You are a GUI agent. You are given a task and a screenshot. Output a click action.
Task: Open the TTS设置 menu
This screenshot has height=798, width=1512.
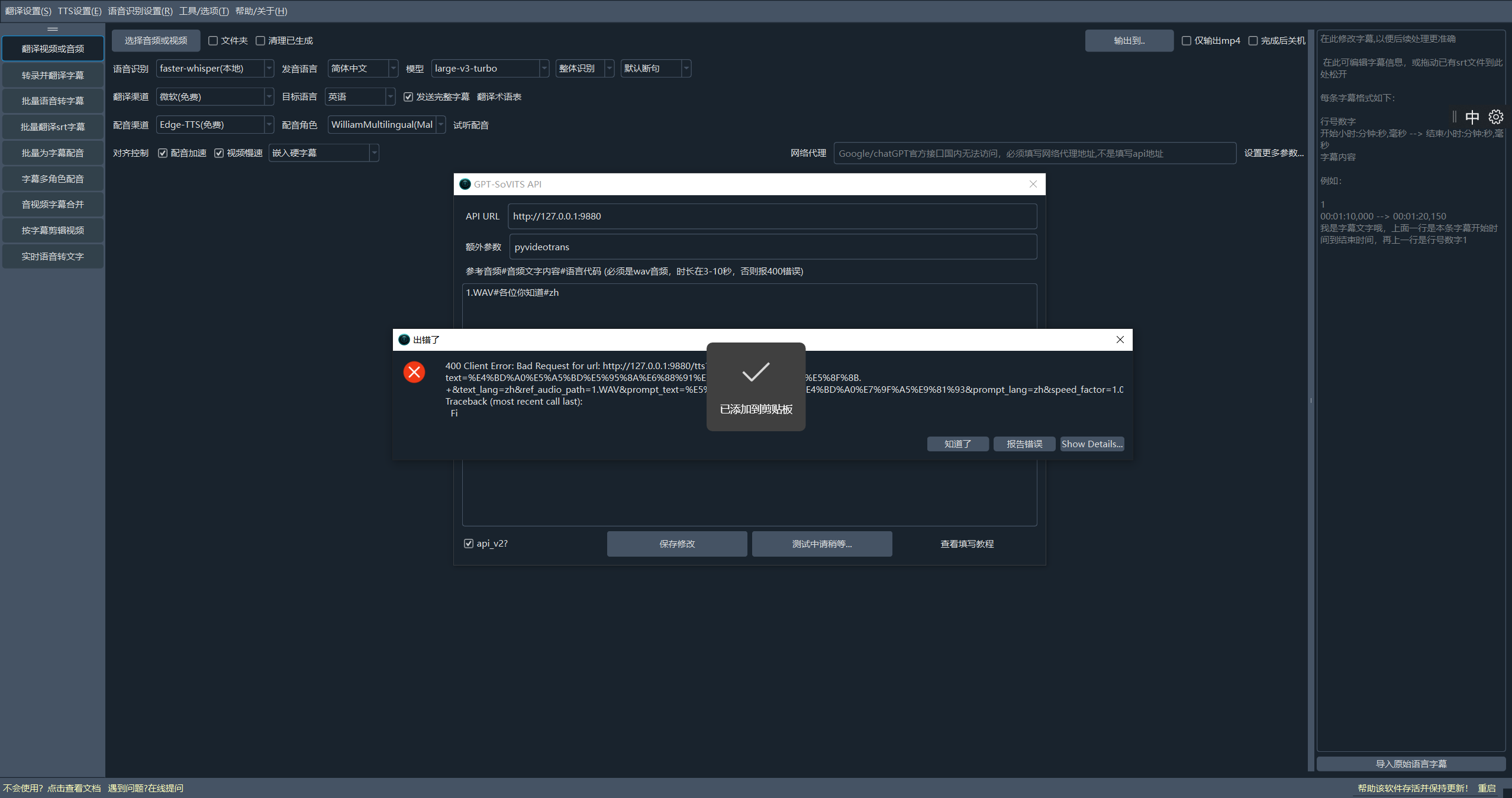pyautogui.click(x=79, y=11)
